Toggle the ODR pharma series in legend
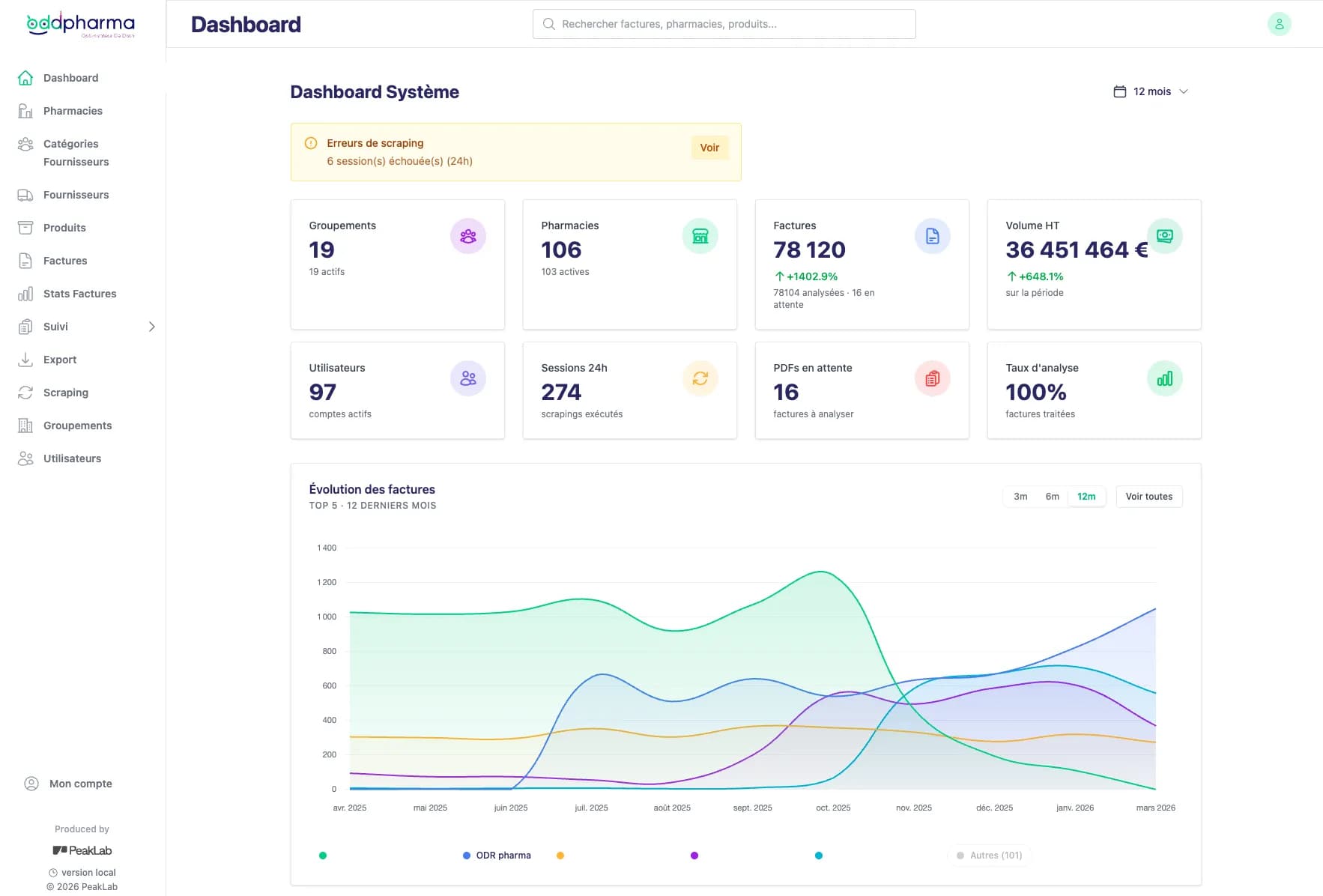This screenshot has width=1323, height=896. 497,856
